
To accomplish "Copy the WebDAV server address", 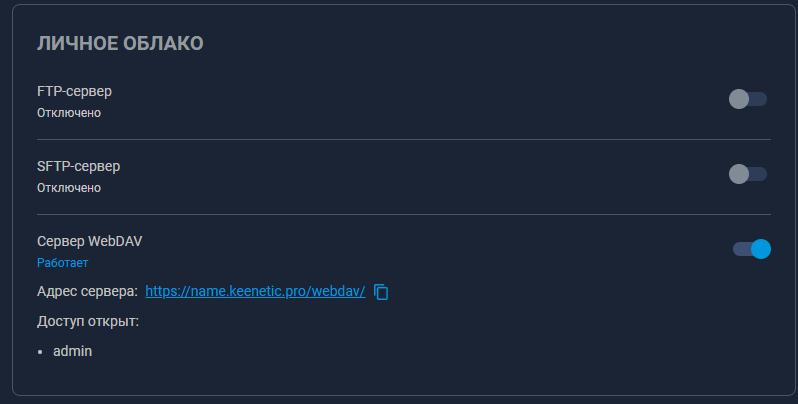I will coord(381,292).
